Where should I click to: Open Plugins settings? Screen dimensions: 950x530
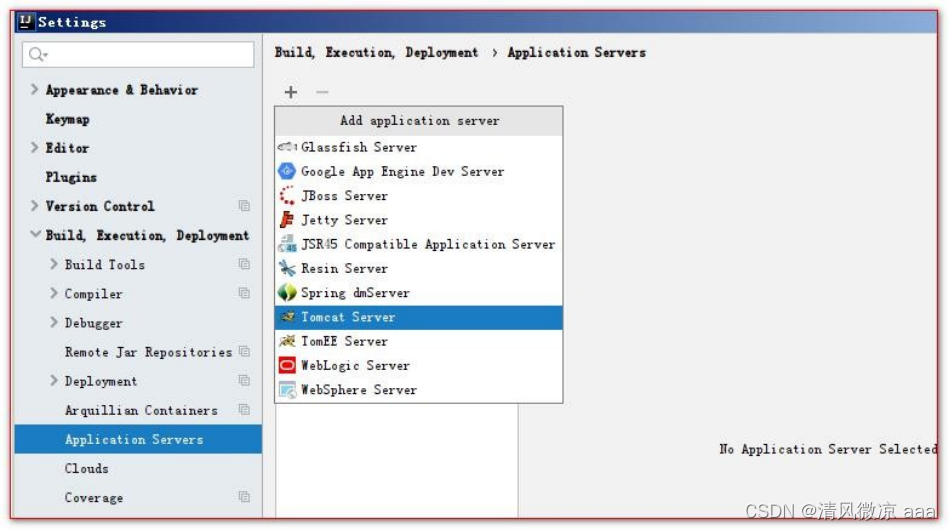[71, 177]
